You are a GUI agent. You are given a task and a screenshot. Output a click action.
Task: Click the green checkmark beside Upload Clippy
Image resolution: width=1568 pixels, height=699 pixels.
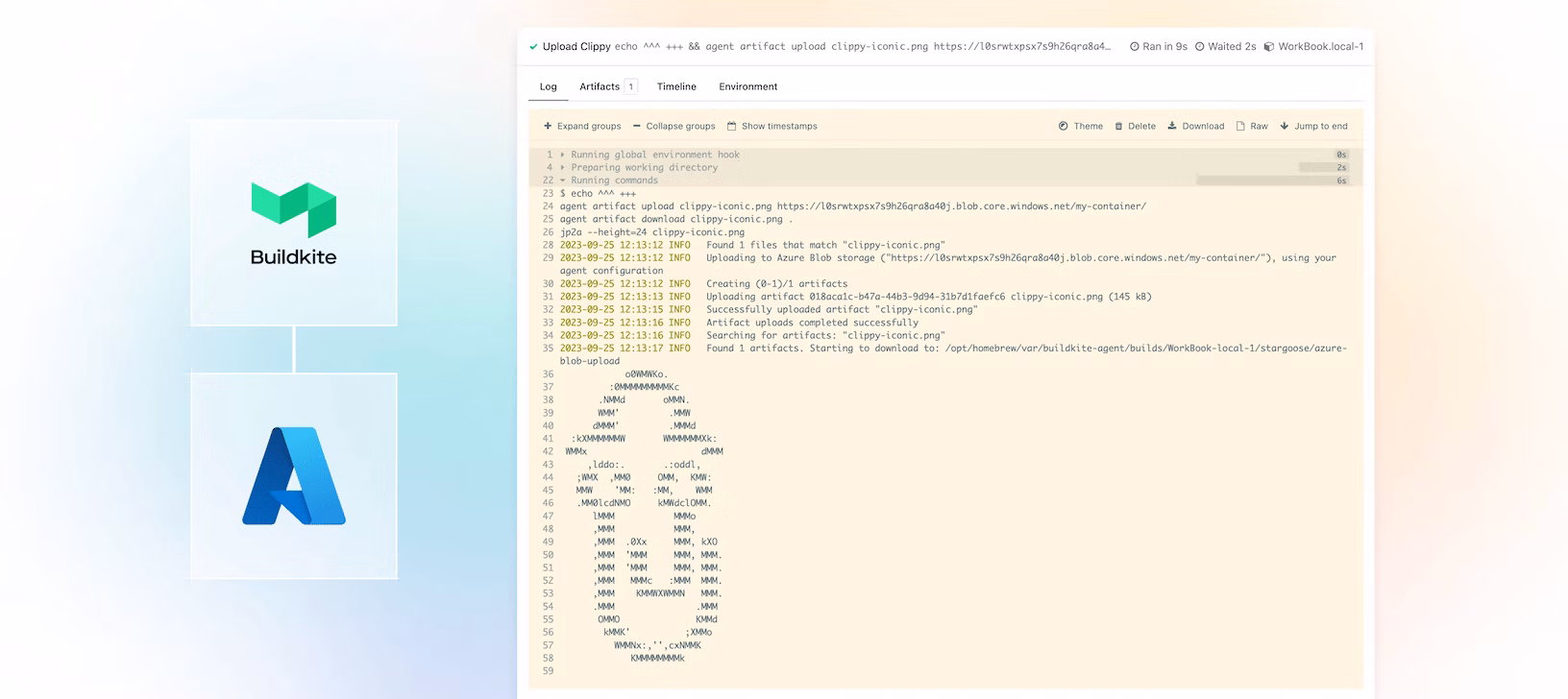point(533,46)
